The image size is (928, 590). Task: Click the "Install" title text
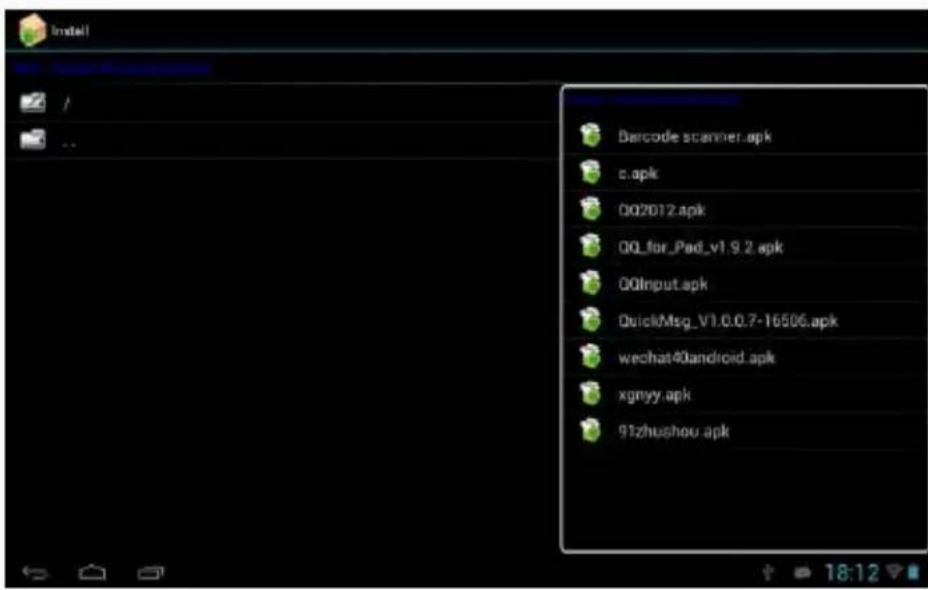click(70, 31)
